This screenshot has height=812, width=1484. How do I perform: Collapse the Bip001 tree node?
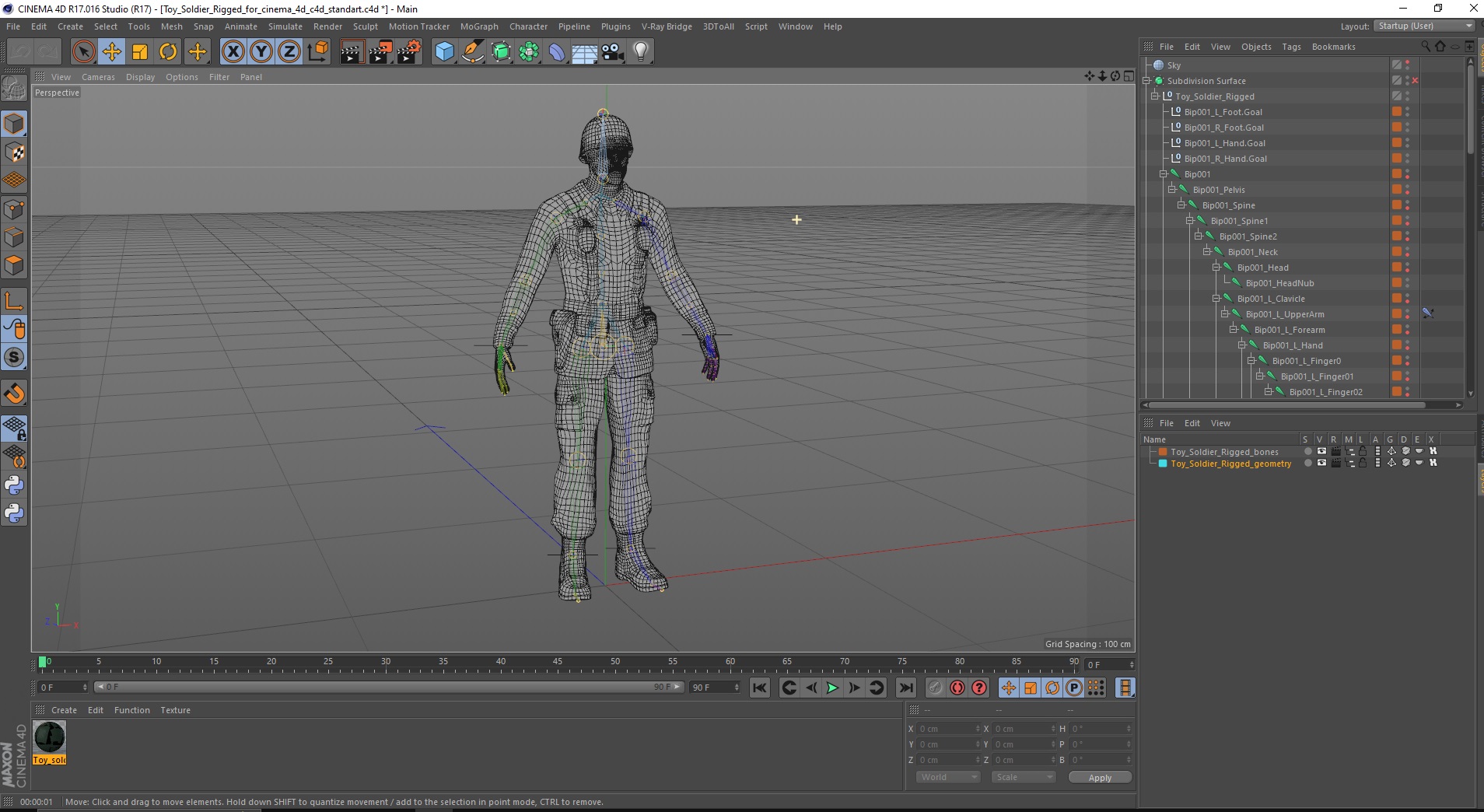tap(1164, 174)
